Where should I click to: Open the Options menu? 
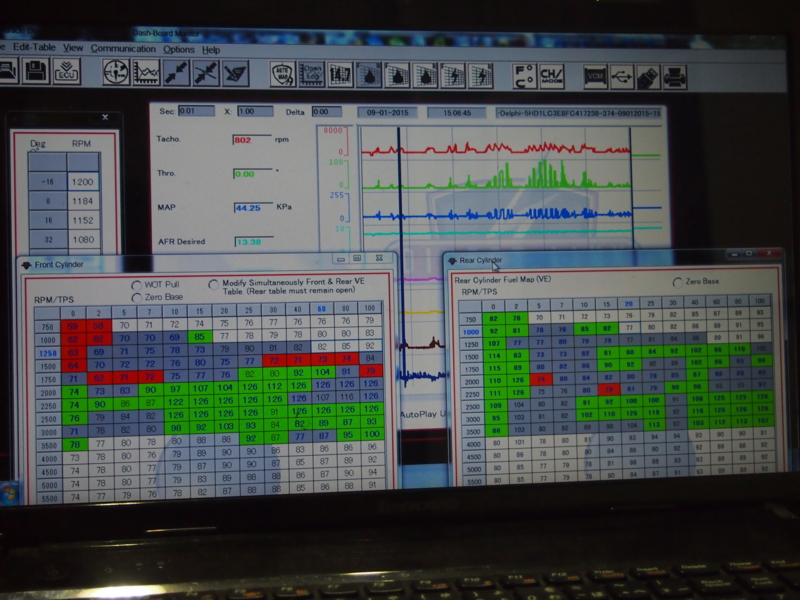(179, 49)
